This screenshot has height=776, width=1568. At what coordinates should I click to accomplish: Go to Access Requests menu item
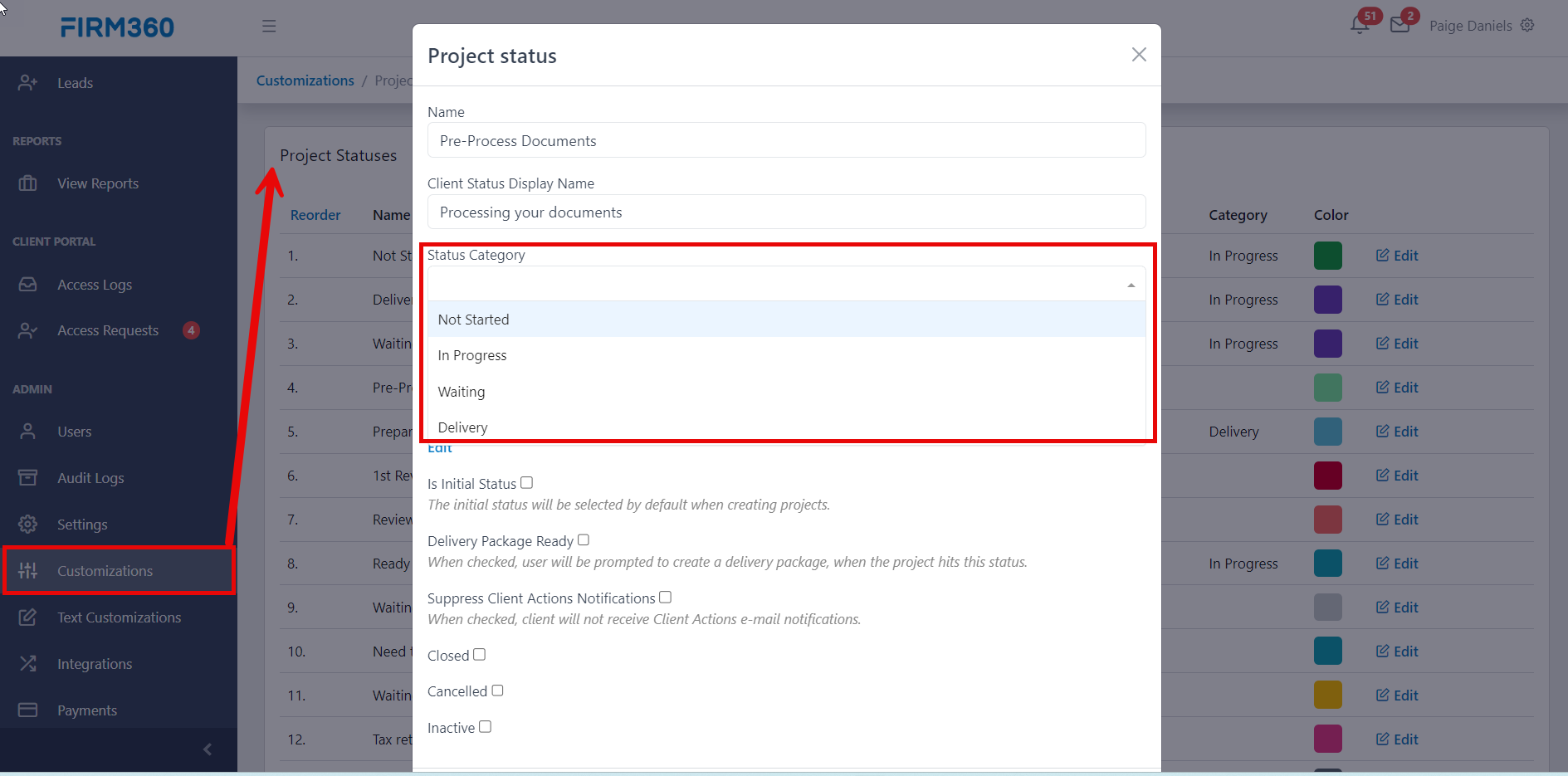[x=108, y=330]
